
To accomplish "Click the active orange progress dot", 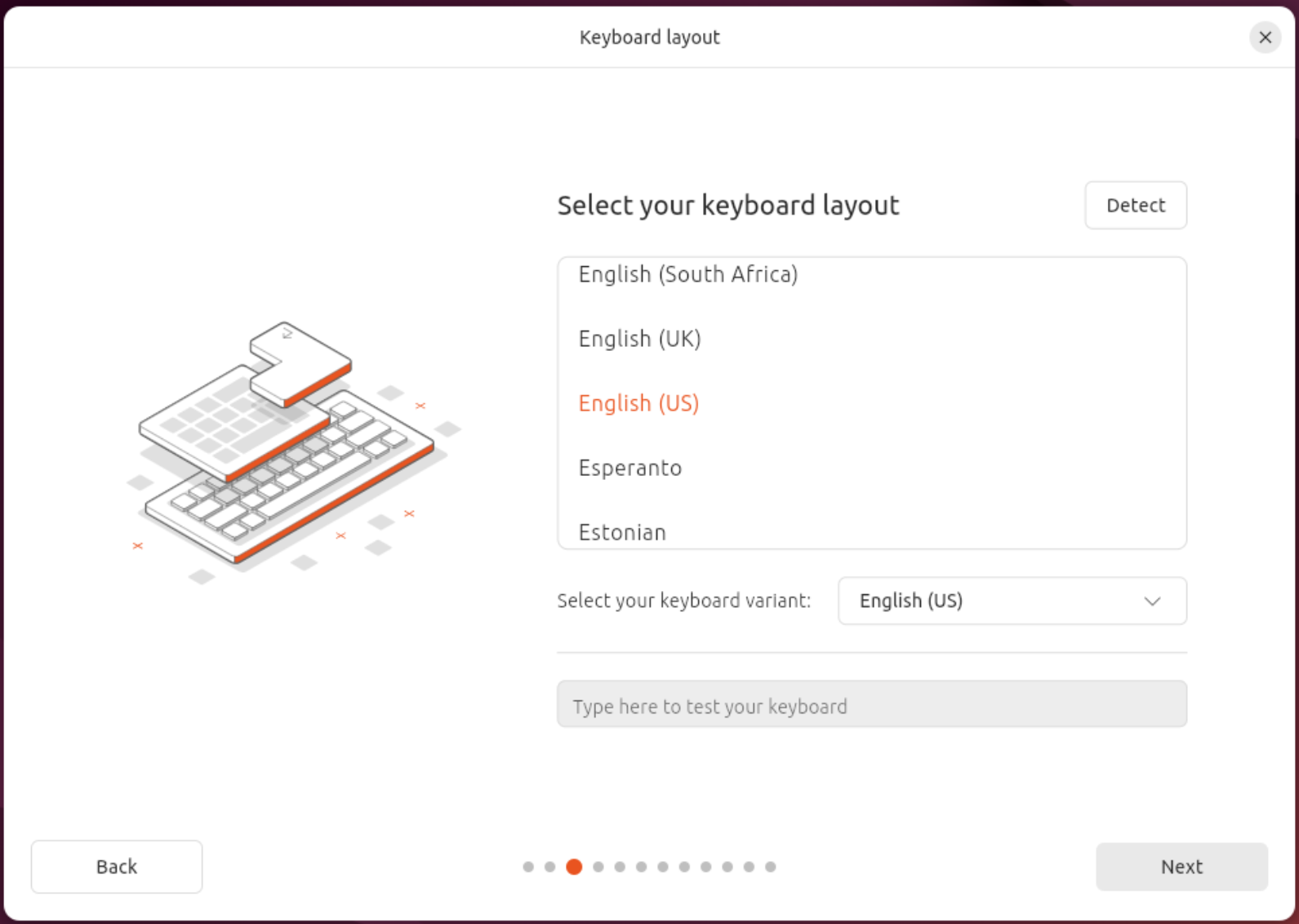I will click(x=574, y=867).
